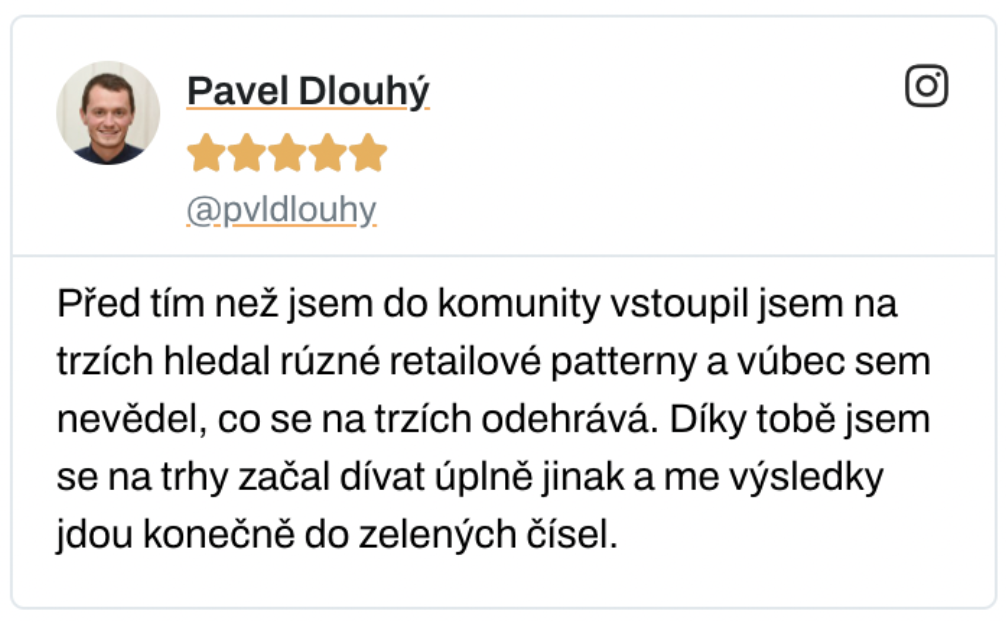This screenshot has width=1006, height=622.
Task: Click the word "Díky" in the review
Action: coord(708,420)
